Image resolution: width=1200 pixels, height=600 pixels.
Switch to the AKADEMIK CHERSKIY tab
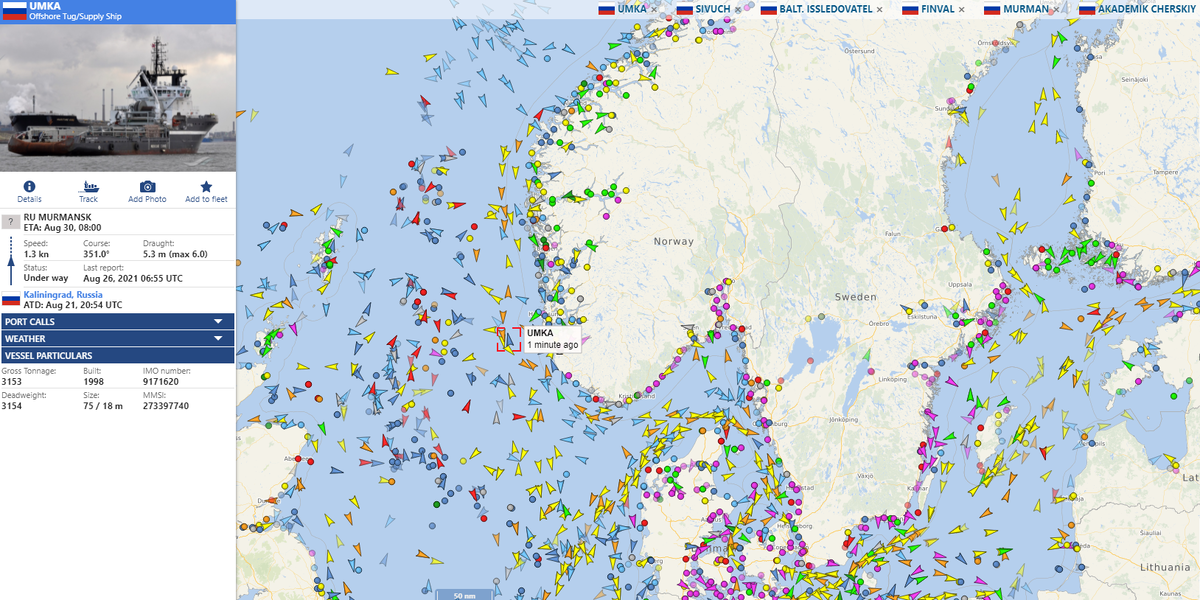pos(1148,9)
